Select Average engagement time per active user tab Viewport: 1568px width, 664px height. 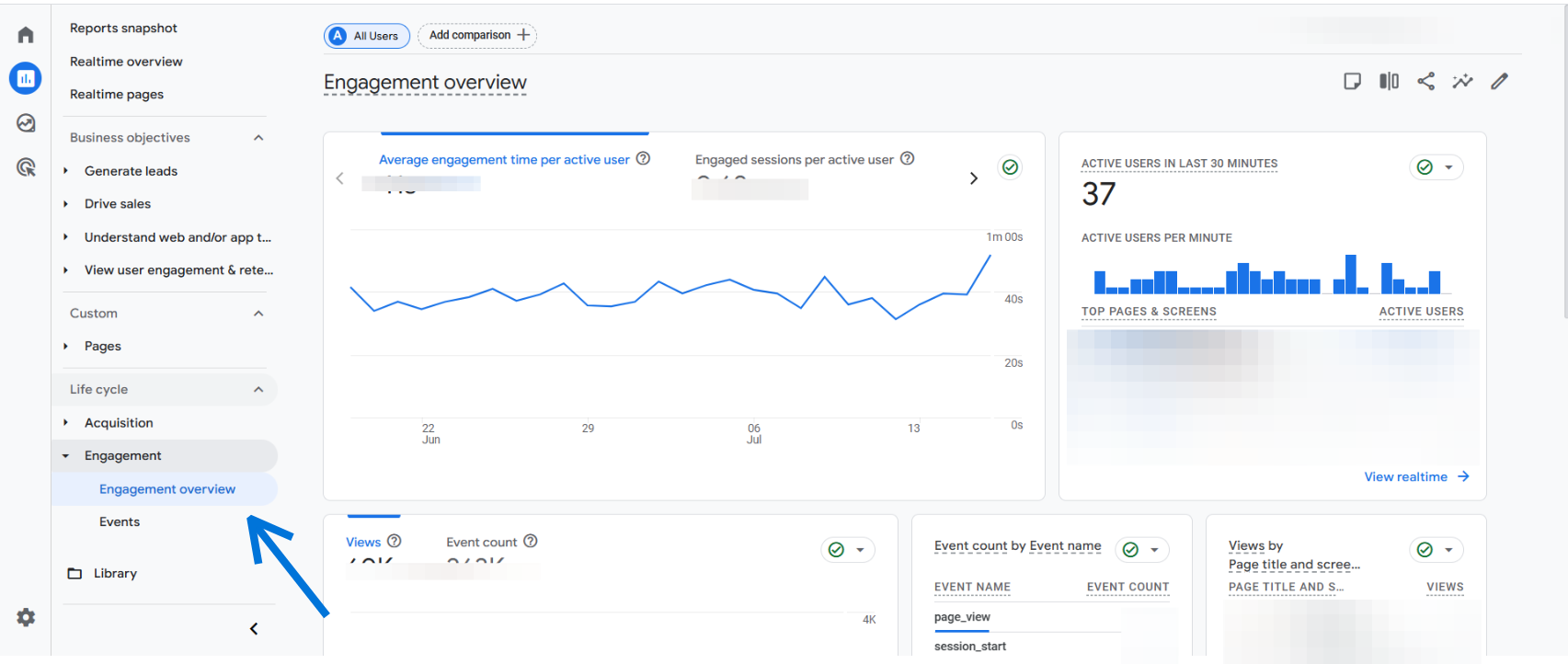pos(504,160)
